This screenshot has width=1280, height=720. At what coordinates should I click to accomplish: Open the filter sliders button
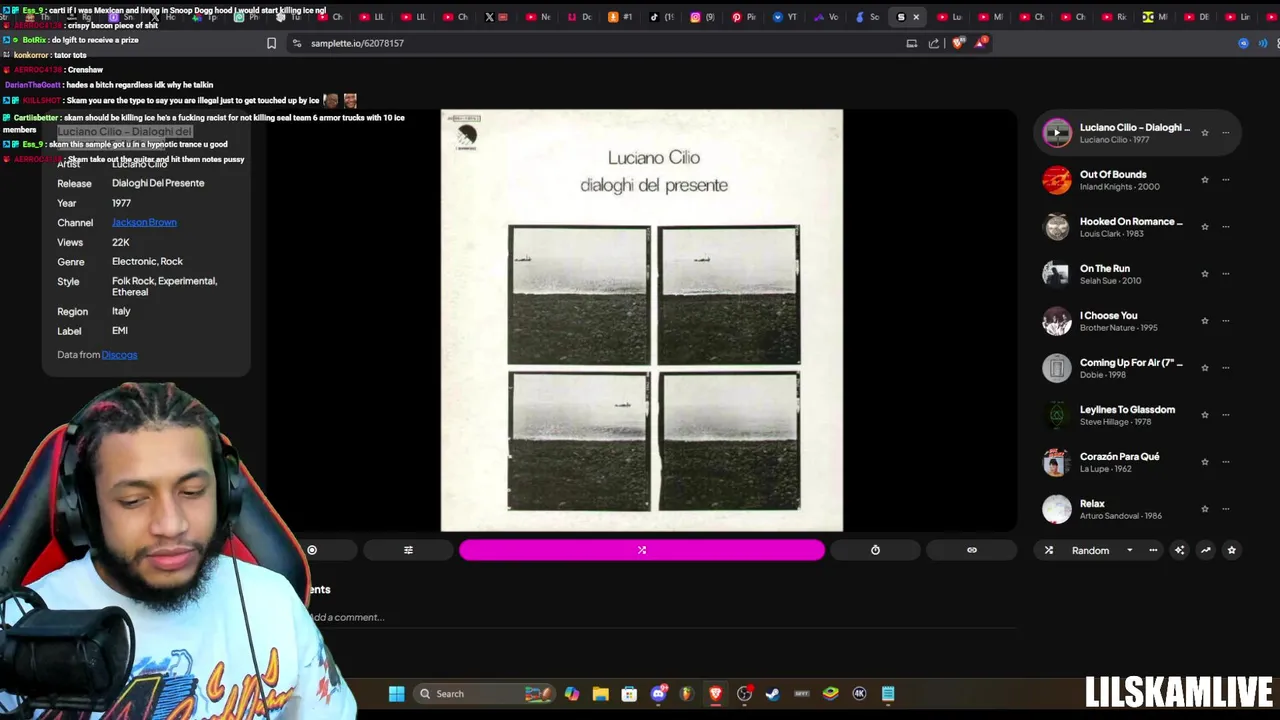pos(408,550)
